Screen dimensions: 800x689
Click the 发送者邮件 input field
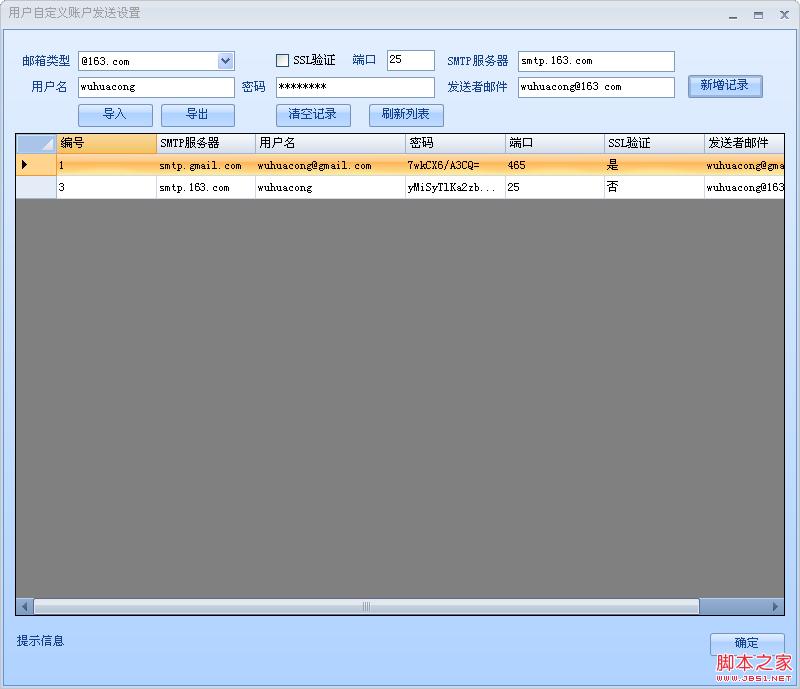(595, 88)
